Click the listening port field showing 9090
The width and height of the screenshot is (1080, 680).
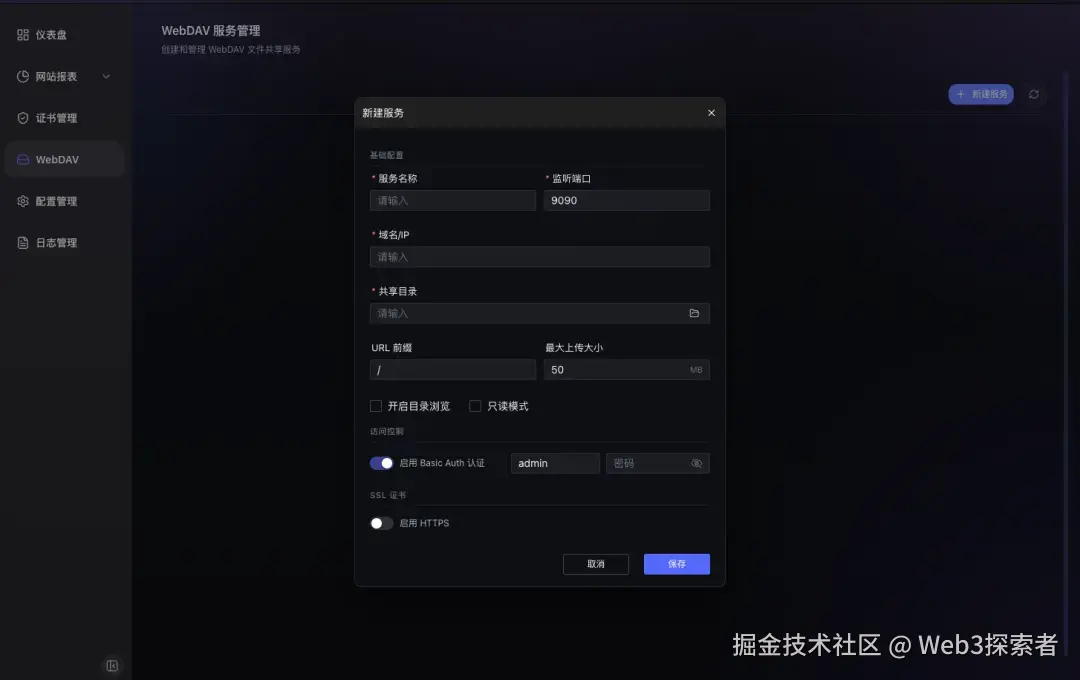[627, 200]
